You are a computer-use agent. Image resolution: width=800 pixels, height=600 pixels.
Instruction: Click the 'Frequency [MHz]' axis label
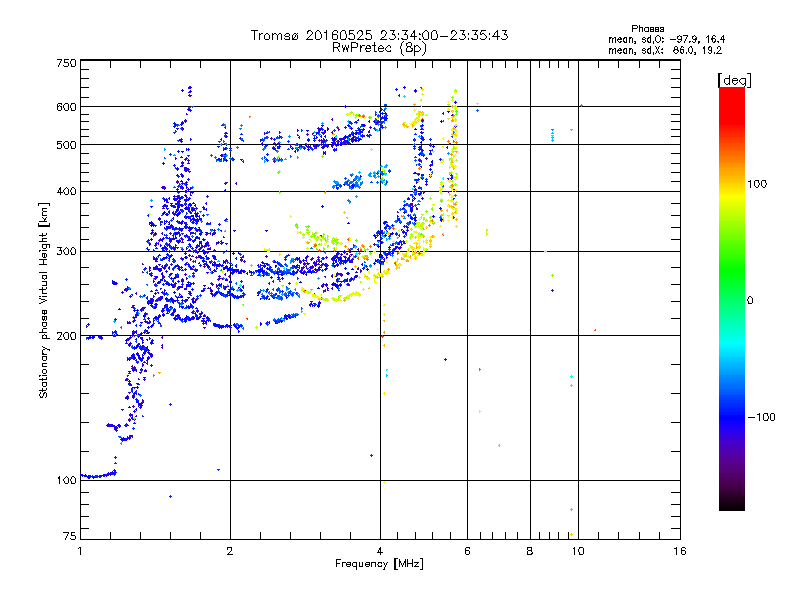[379, 564]
